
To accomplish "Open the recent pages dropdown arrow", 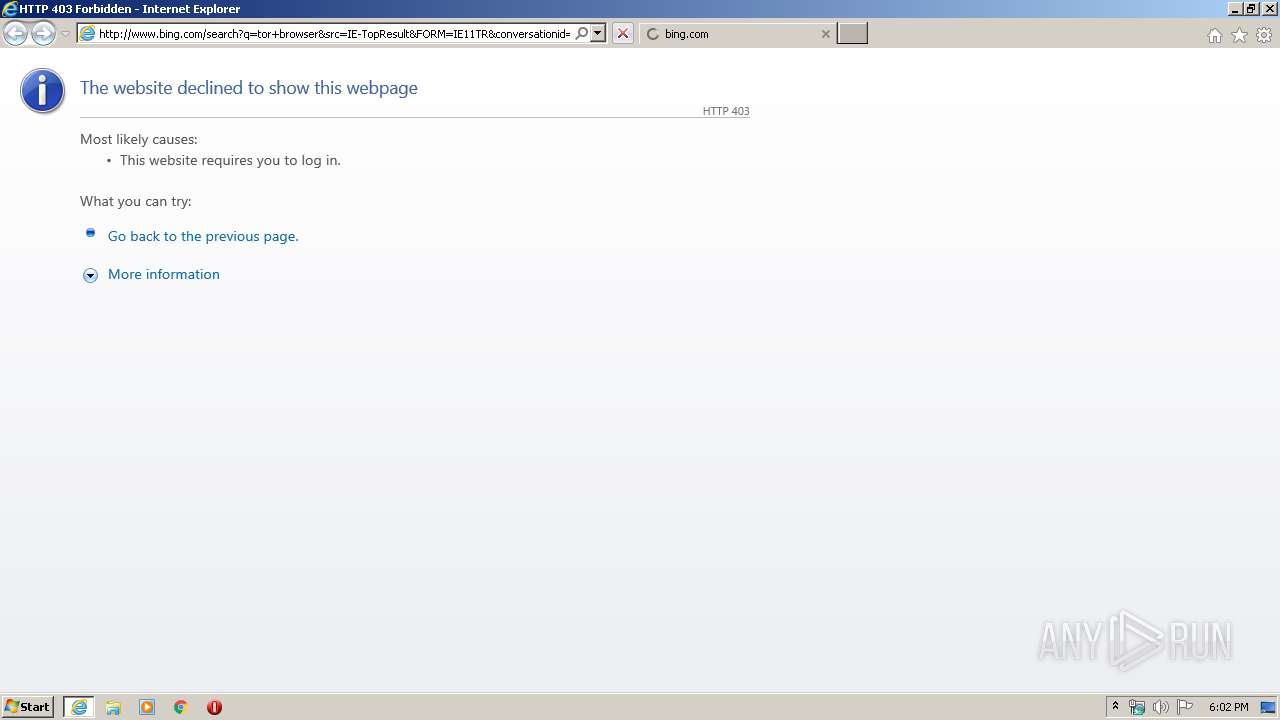I will (x=65, y=34).
